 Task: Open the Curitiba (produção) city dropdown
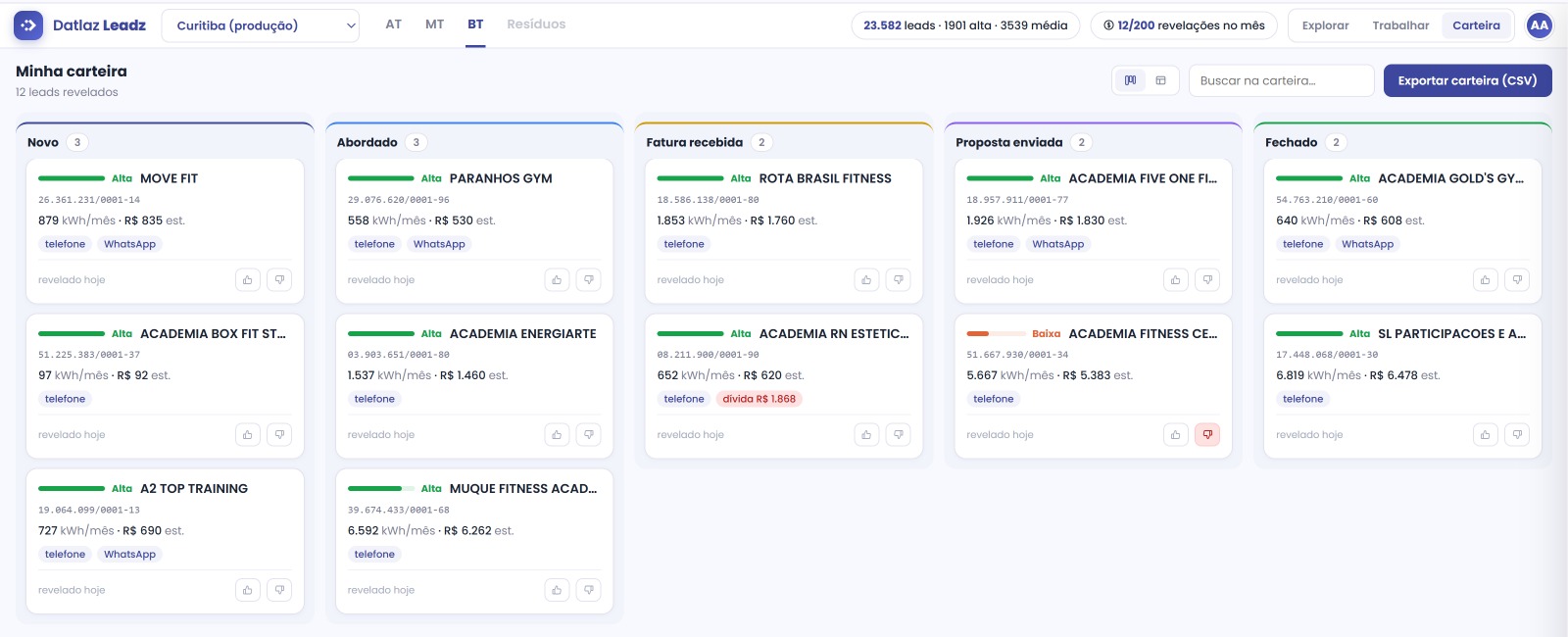(261, 25)
